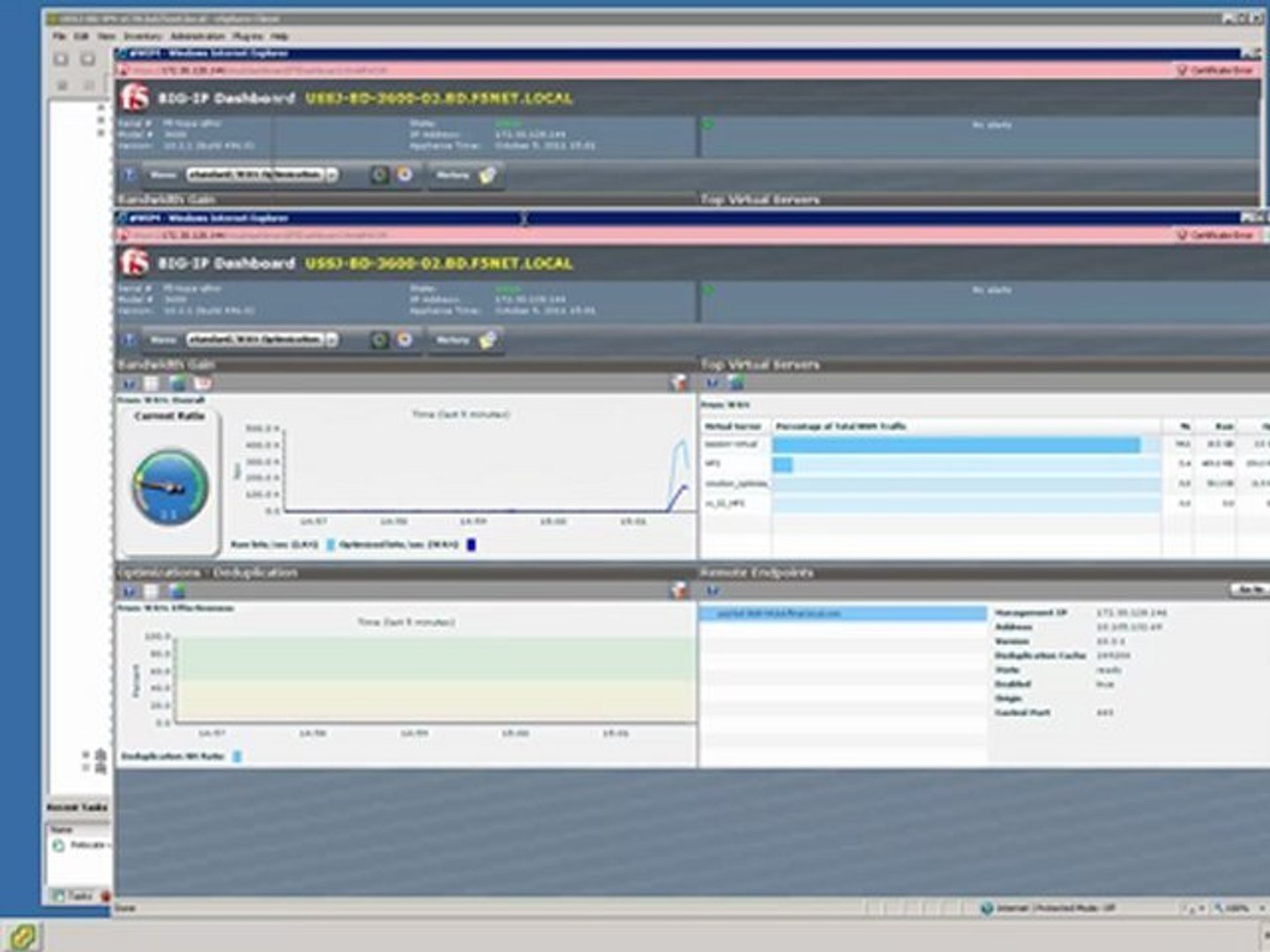Click the red calendar icon in Bandwidth Gain toolbar

coord(203,383)
